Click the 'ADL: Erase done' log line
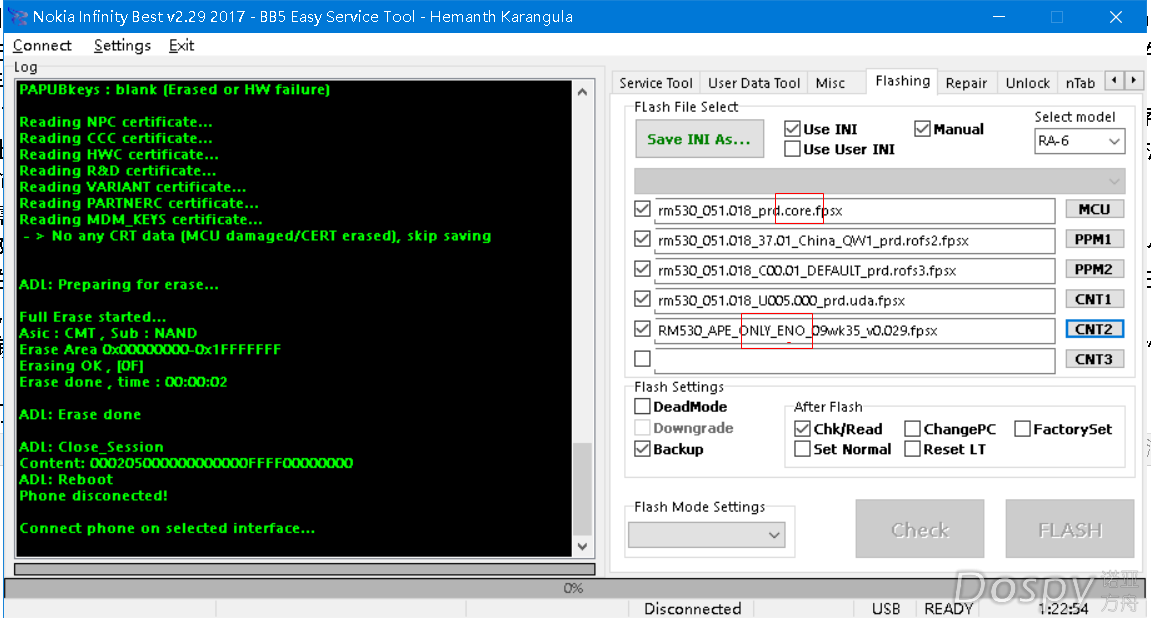 tap(80, 414)
